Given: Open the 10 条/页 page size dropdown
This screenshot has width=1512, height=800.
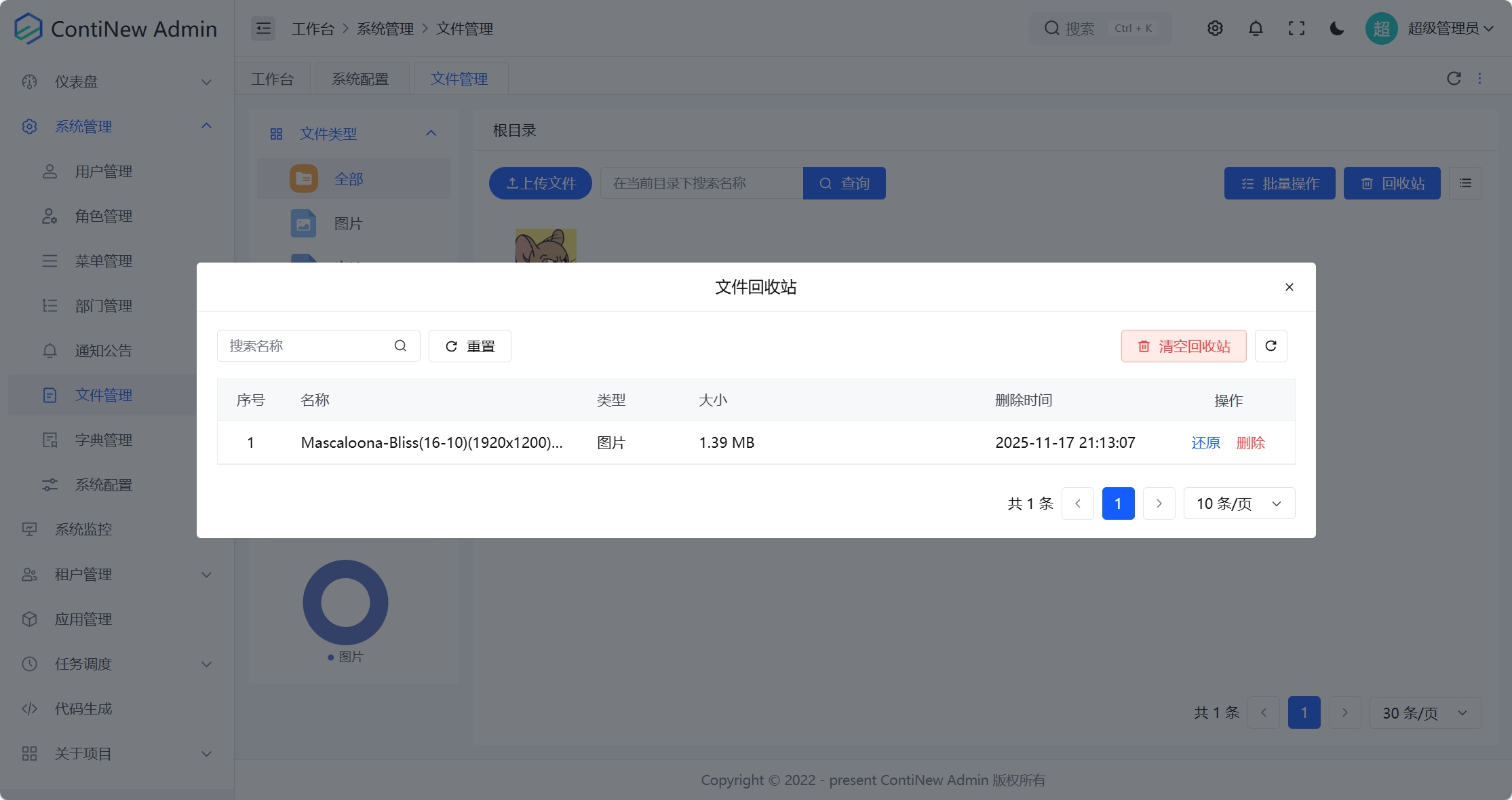Looking at the screenshot, I should [x=1239, y=503].
